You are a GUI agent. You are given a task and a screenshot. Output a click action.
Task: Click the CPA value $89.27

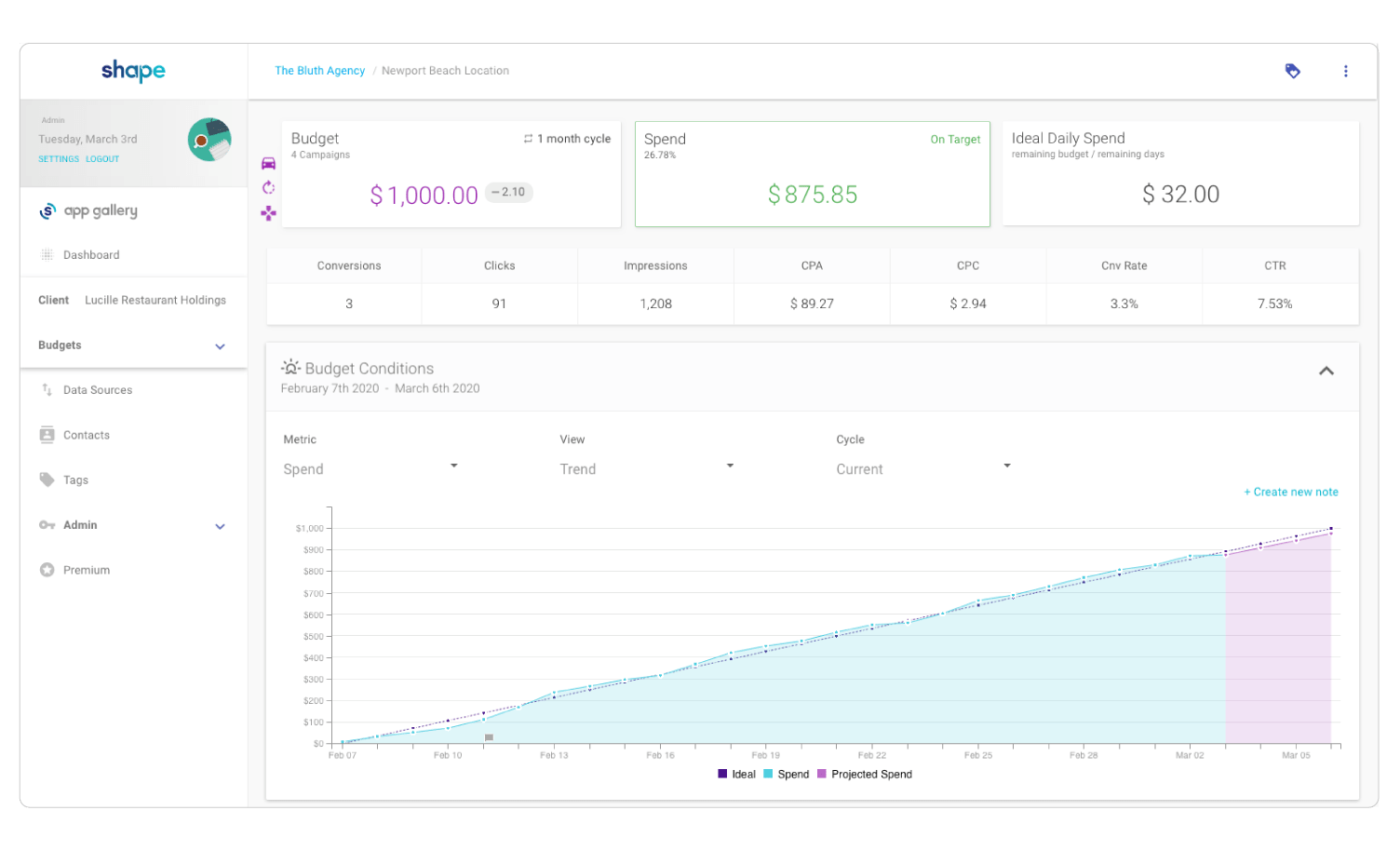[x=812, y=304]
